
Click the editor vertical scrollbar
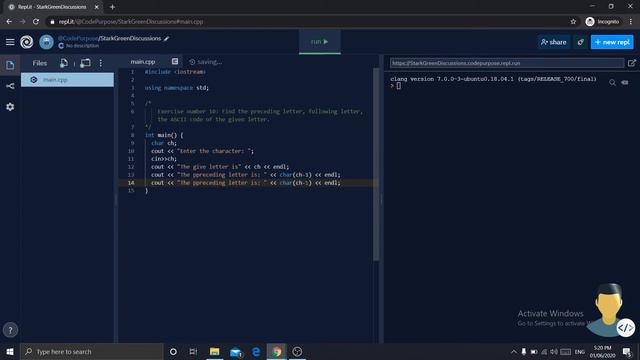click(x=376, y=164)
